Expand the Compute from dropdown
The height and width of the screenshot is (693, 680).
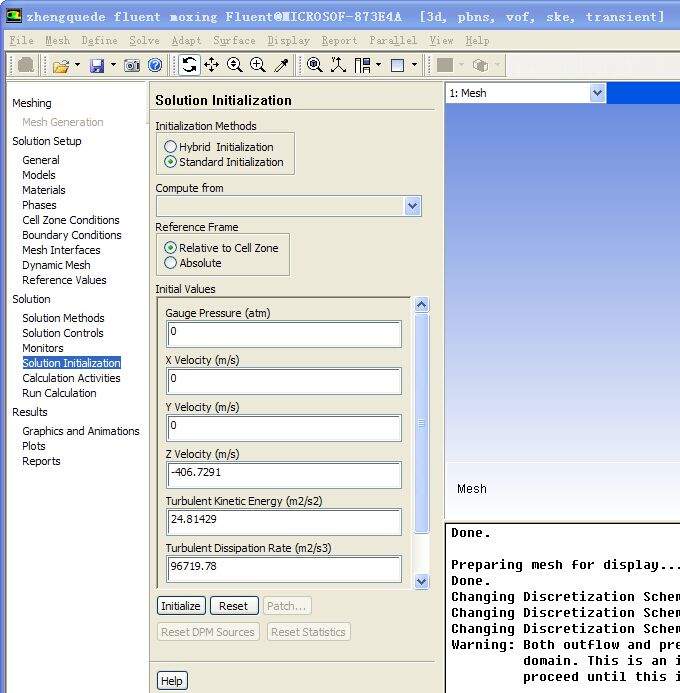[x=413, y=206]
